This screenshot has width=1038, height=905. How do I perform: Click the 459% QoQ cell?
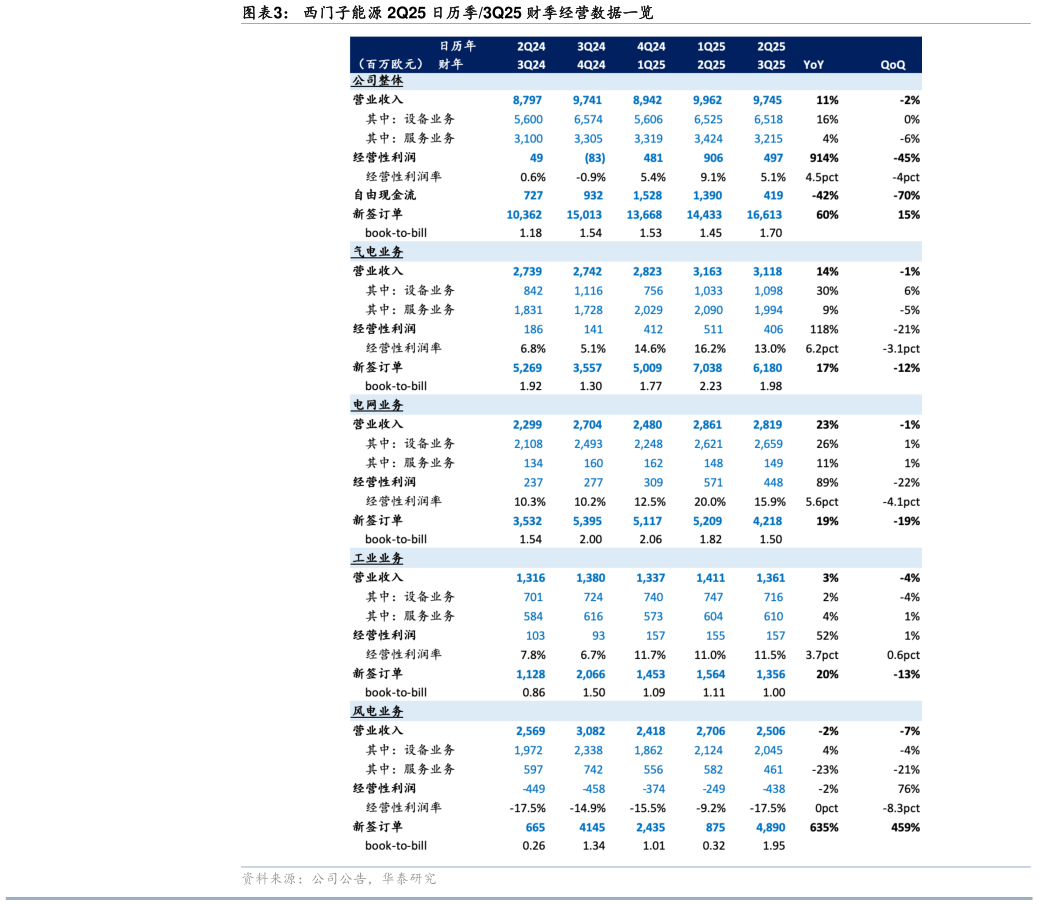(x=904, y=827)
